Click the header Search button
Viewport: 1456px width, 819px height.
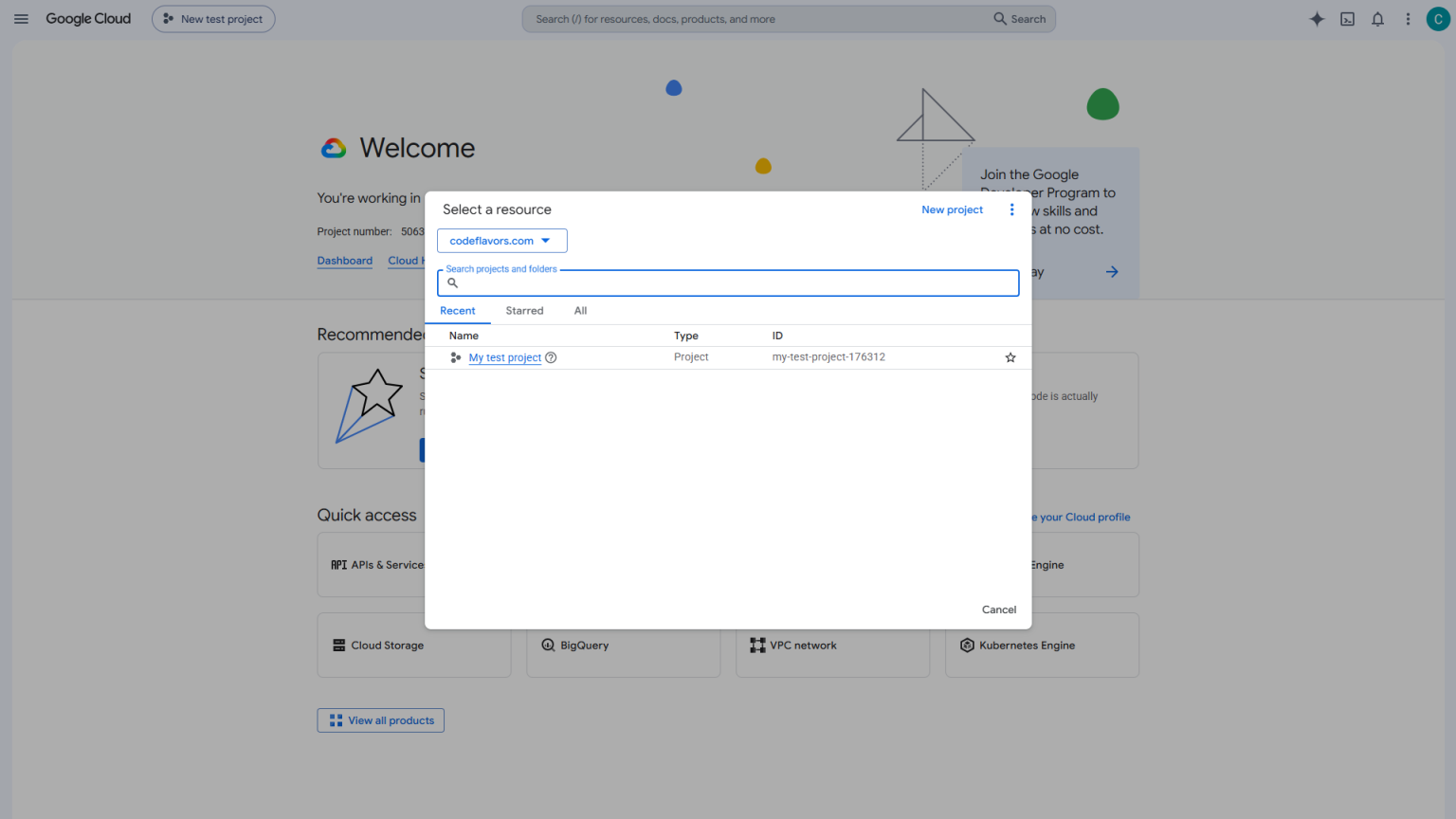click(x=1019, y=19)
